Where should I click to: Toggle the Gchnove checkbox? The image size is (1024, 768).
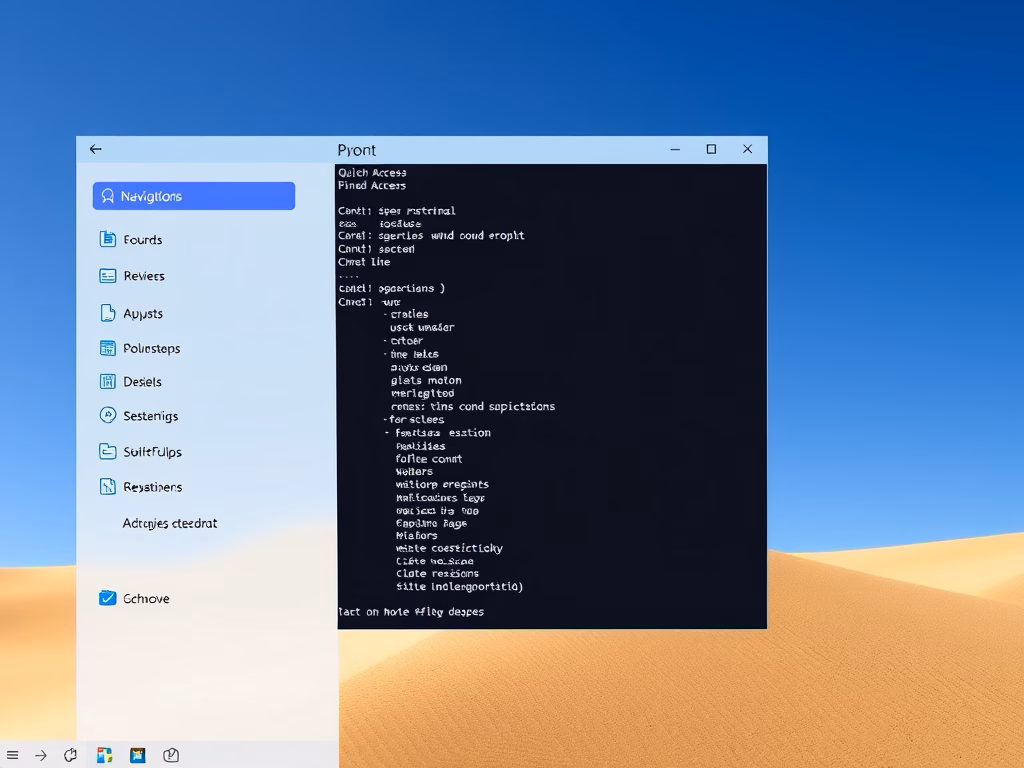click(x=108, y=598)
